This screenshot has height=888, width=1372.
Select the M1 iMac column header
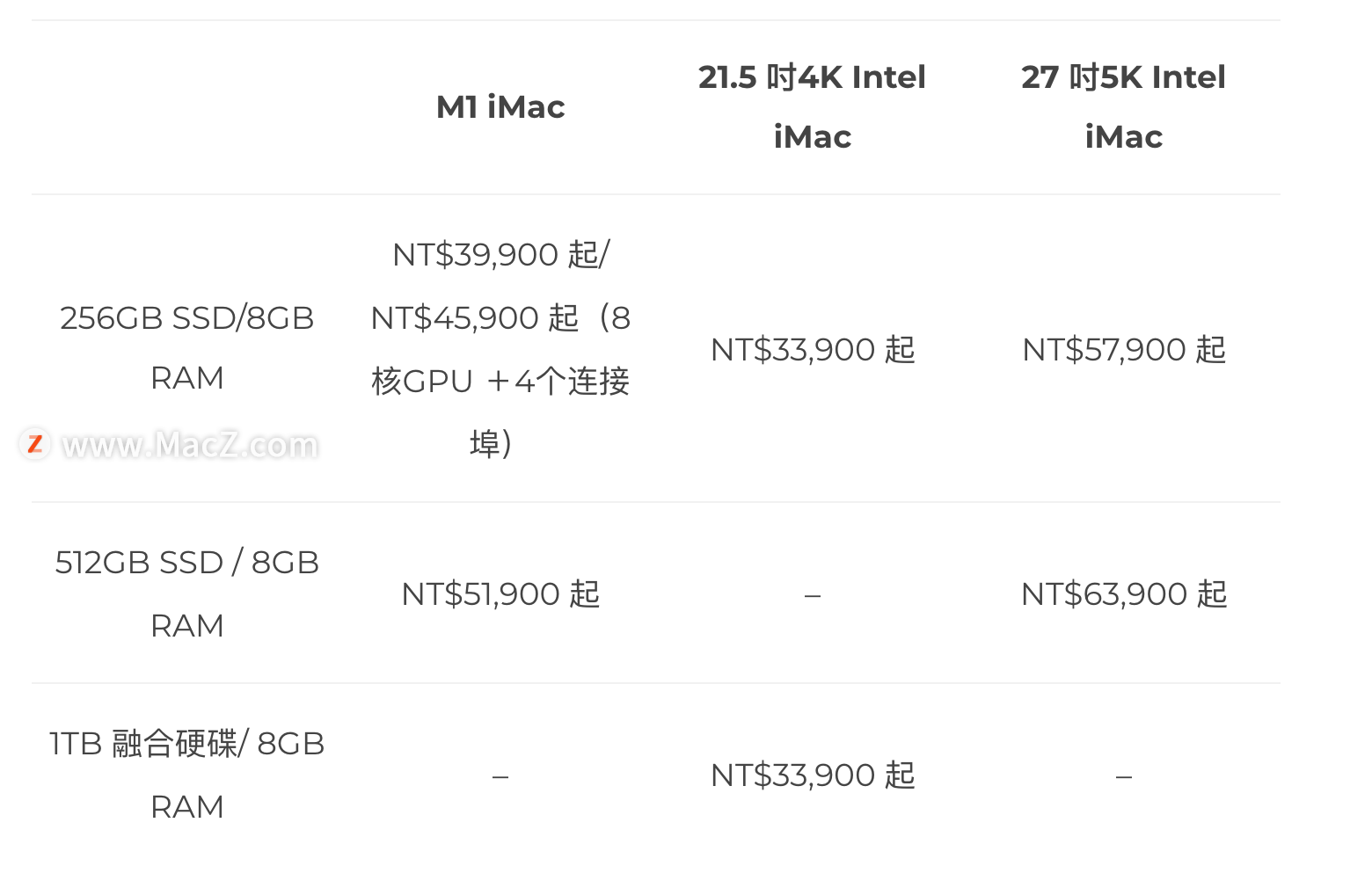(x=500, y=107)
